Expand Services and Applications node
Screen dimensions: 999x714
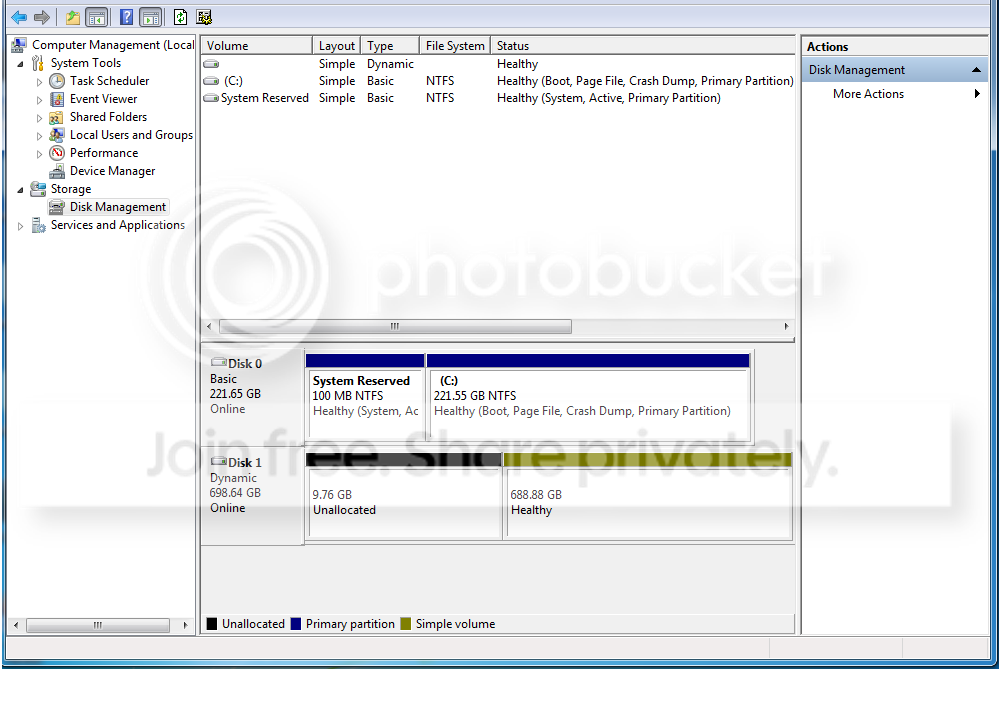(20, 225)
